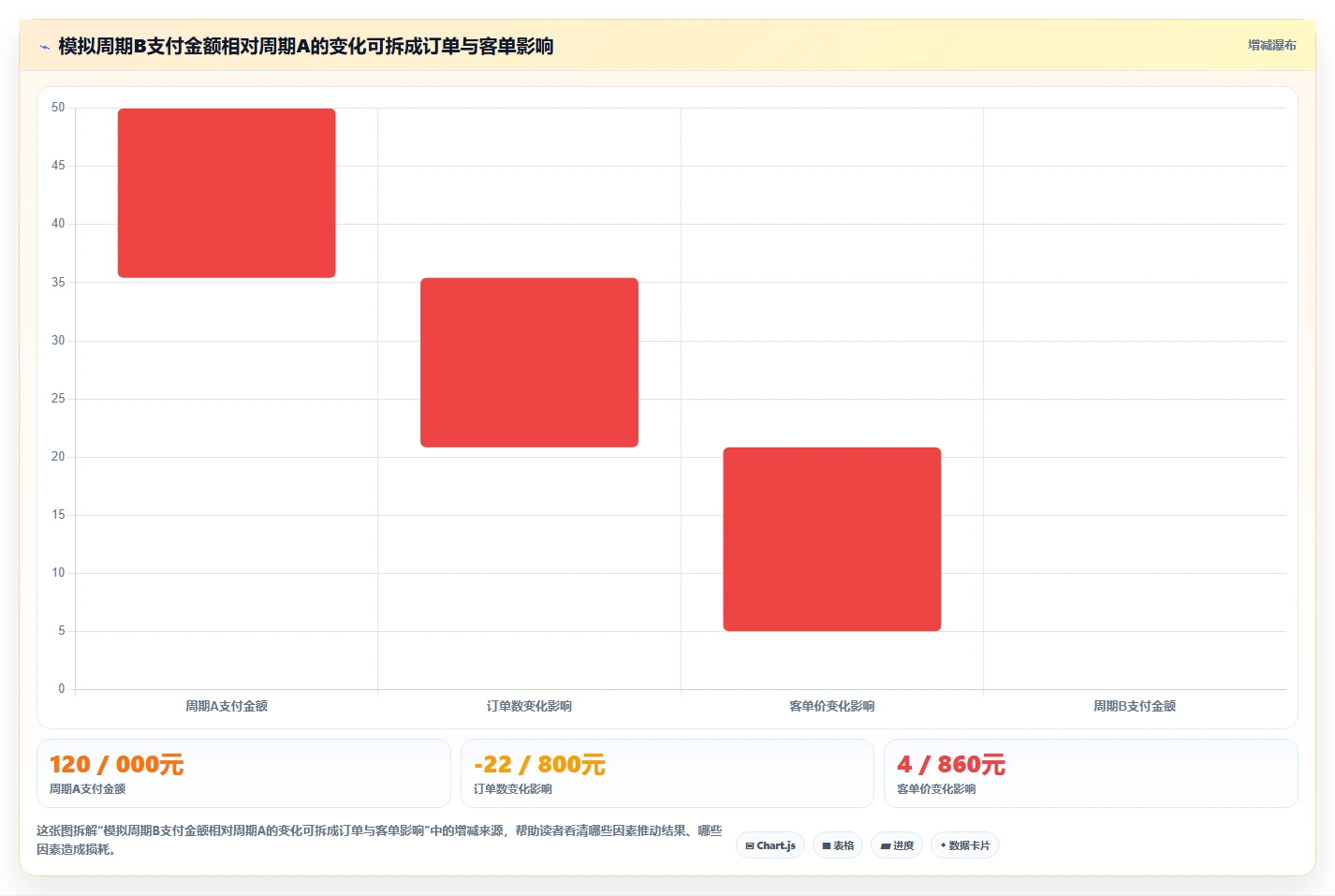Select the Chart.js tag chip
This screenshot has height=896, width=1335.
770,845
